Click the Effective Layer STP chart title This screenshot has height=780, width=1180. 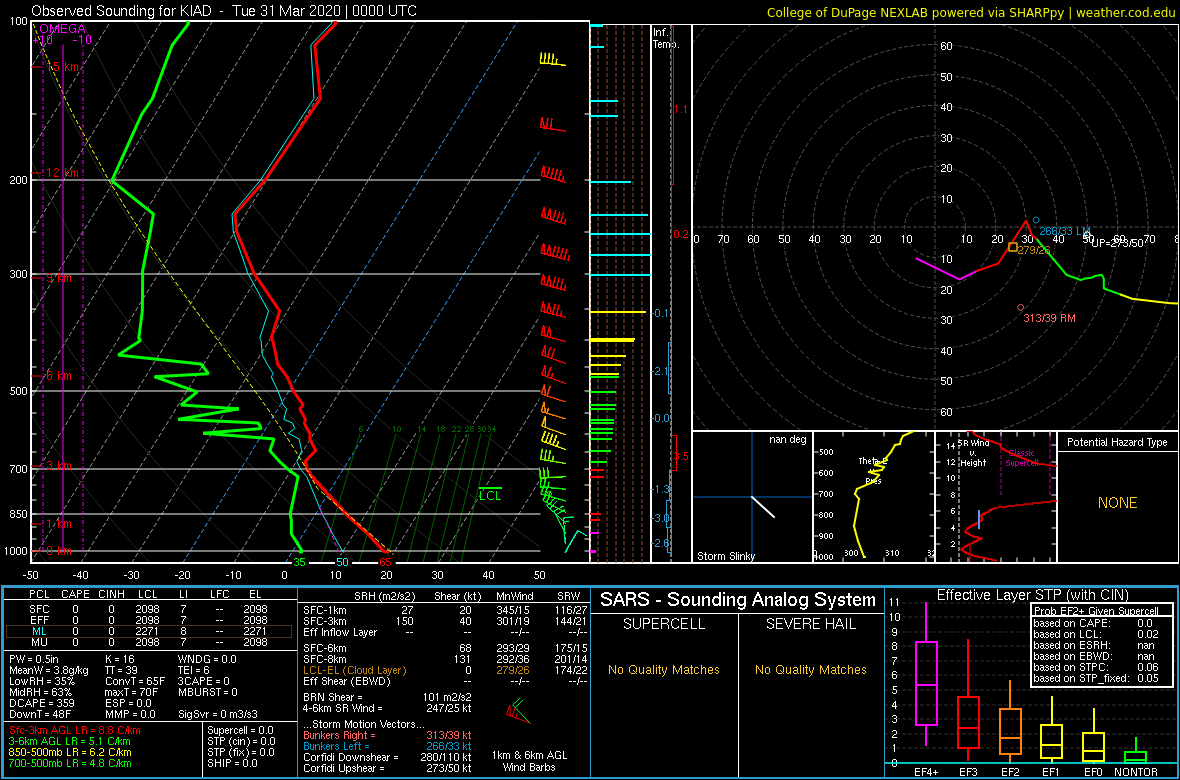tap(1032, 596)
